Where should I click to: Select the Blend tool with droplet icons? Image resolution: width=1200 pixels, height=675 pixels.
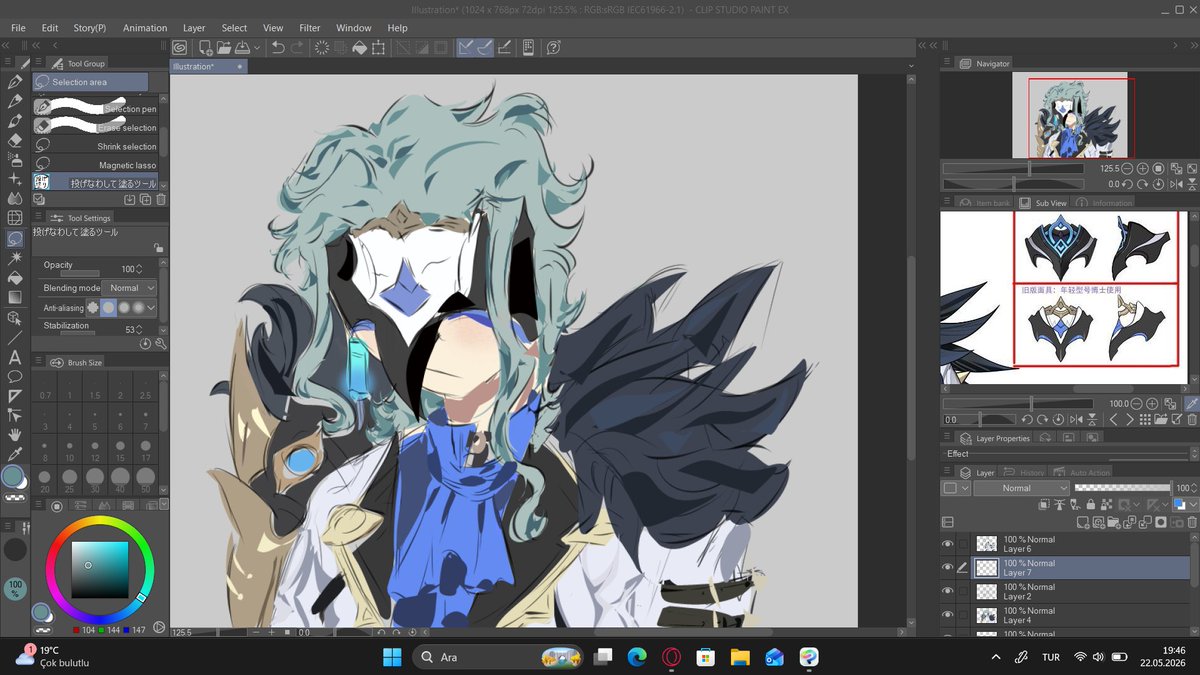tap(15, 198)
